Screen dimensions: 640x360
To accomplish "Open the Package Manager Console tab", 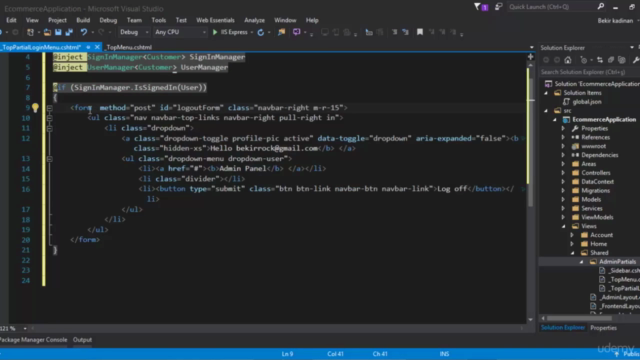I will (x=33, y=340).
